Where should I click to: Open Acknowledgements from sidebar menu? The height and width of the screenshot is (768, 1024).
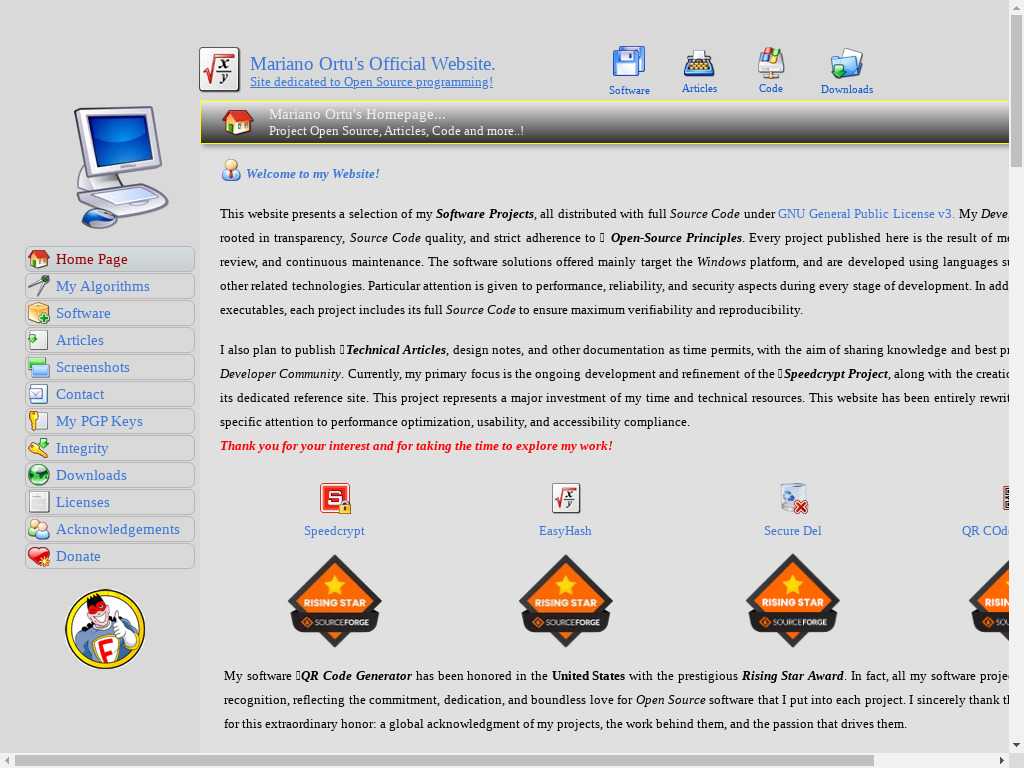pyautogui.click(x=110, y=529)
